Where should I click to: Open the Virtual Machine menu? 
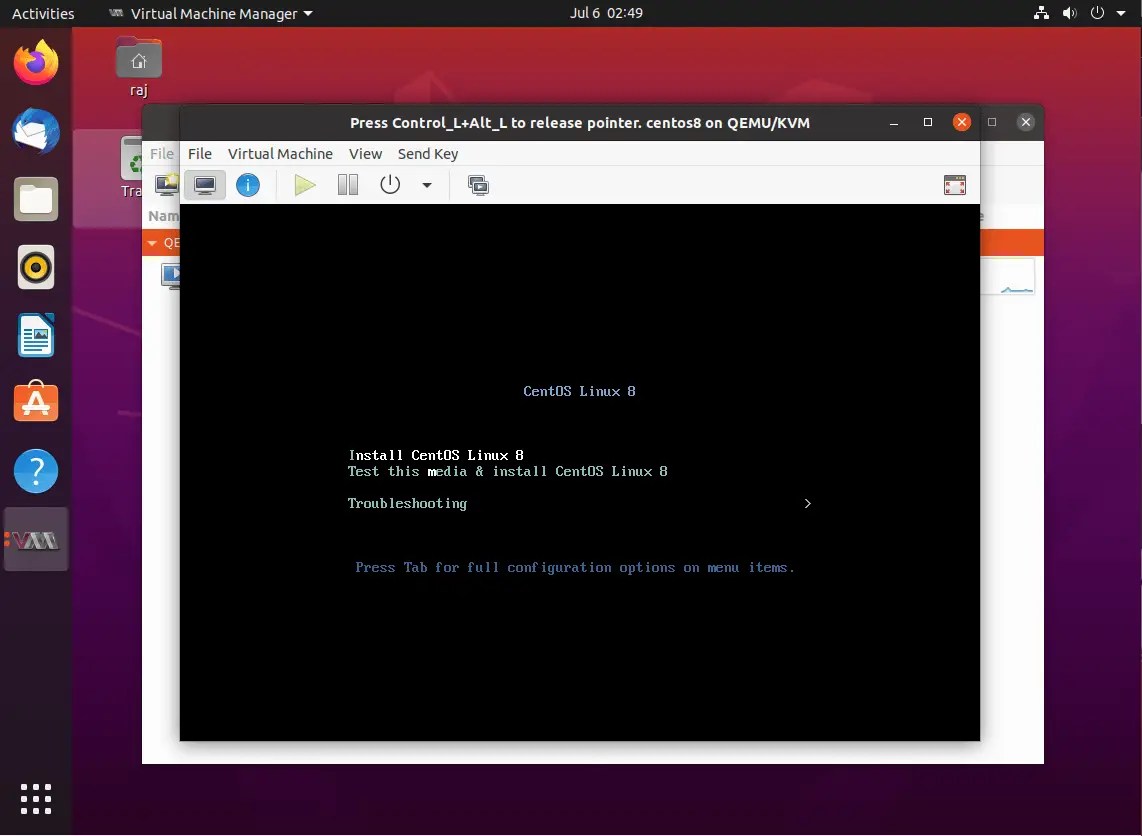[280, 154]
